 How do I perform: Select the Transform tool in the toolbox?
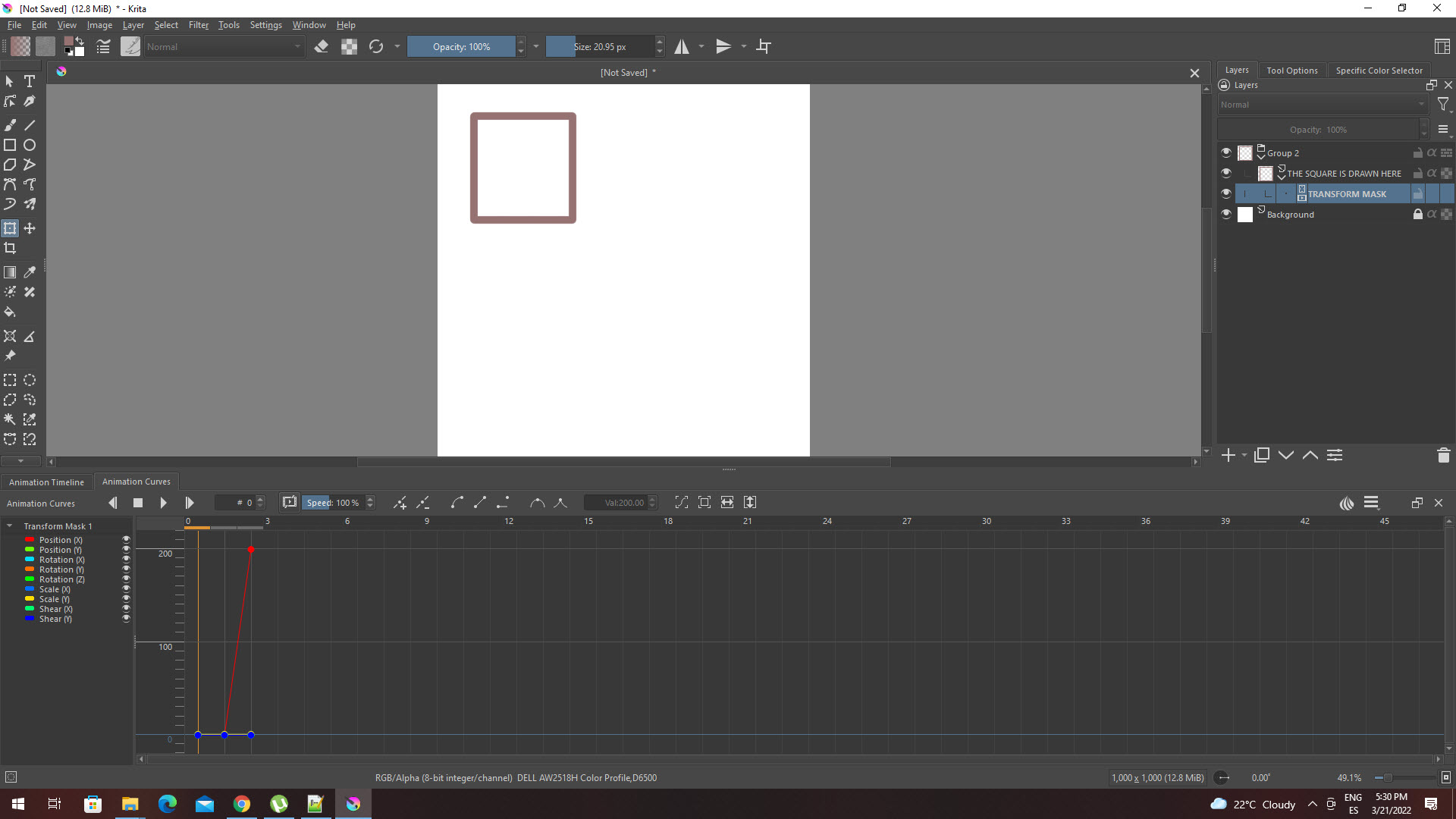pyautogui.click(x=10, y=228)
